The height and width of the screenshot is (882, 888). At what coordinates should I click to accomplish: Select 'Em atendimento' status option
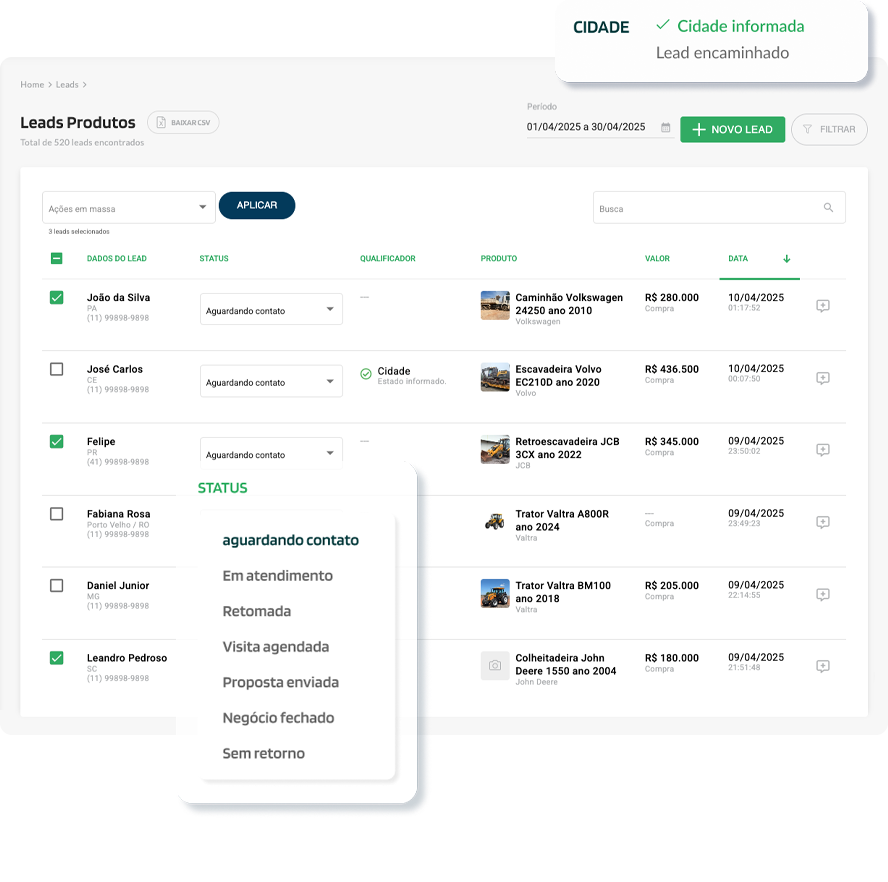pos(278,576)
